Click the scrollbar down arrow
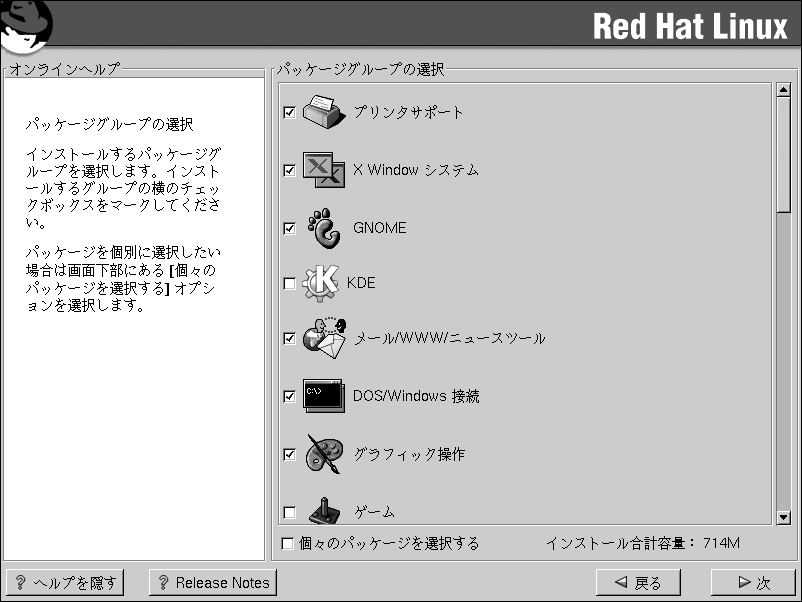Screen dimensions: 802x602 pos(783,517)
